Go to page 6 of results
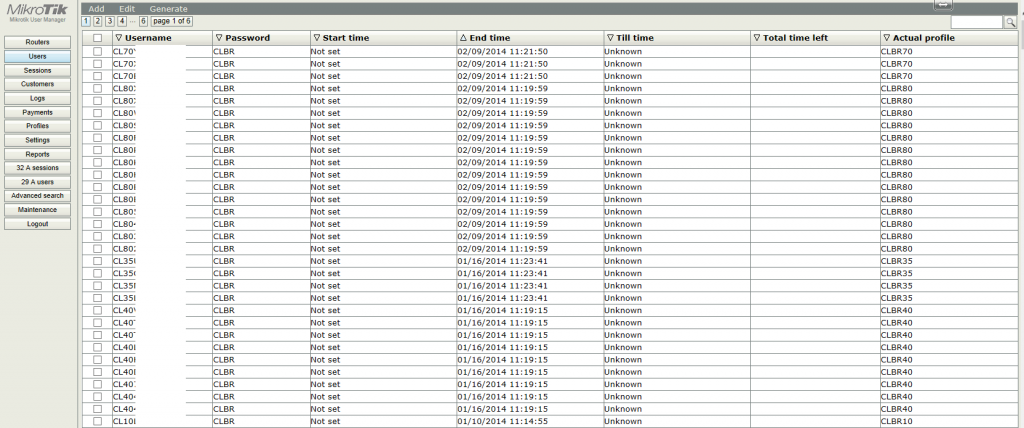Image resolution: width=1024 pixels, height=428 pixels. (x=143, y=21)
